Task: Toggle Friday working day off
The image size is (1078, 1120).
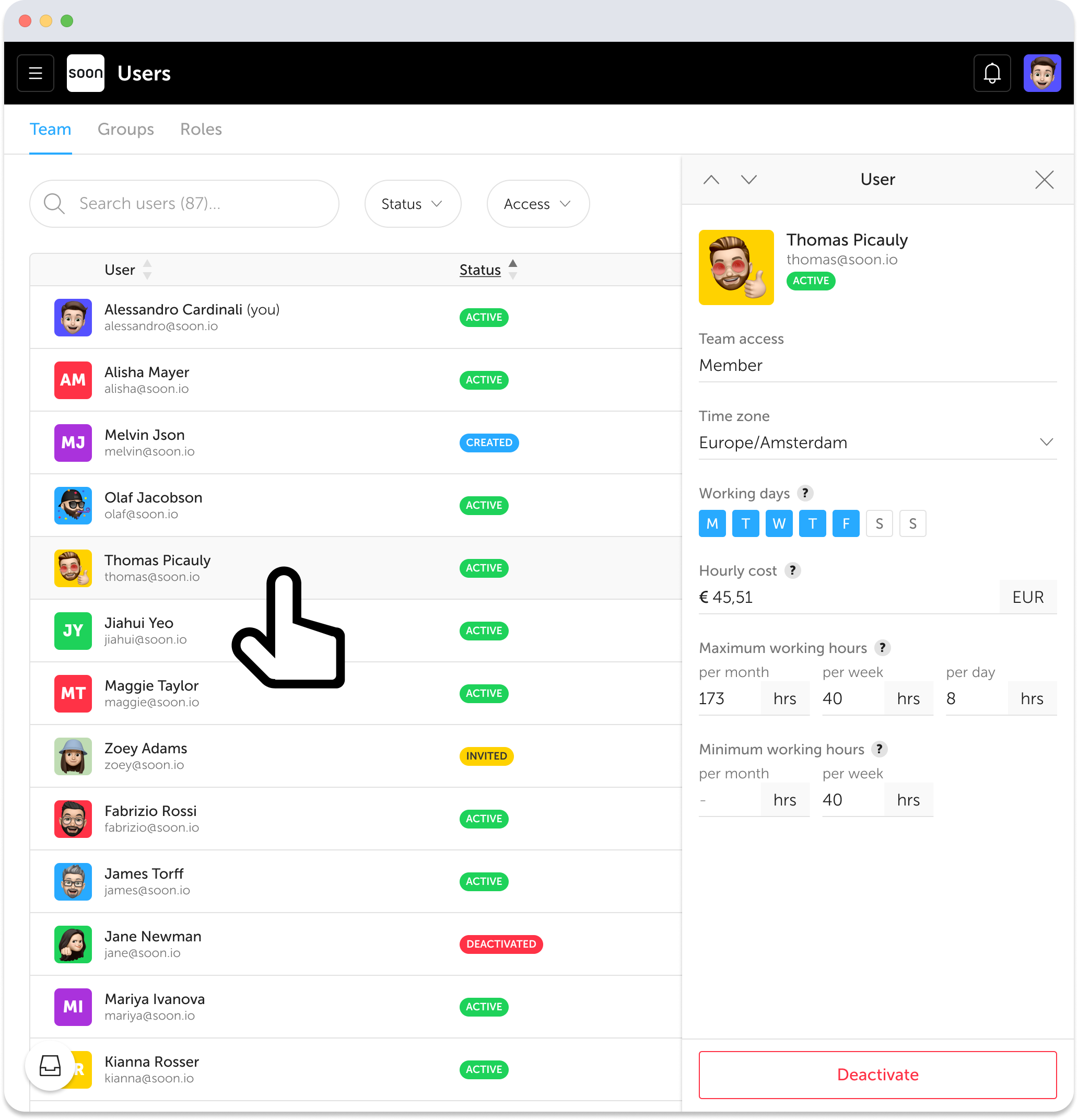Action: [x=846, y=523]
